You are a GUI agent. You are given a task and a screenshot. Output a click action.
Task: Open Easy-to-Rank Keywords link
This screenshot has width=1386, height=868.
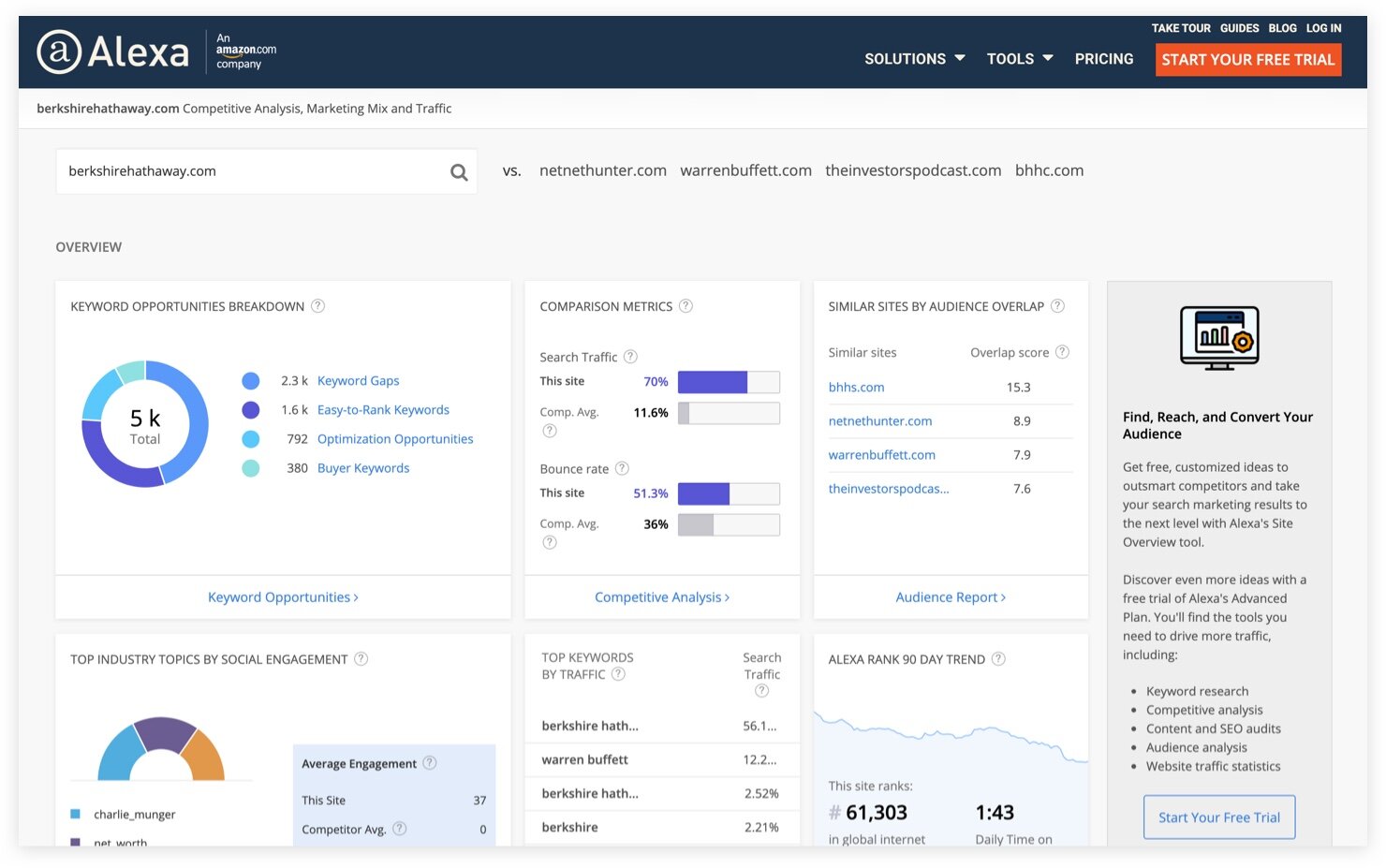point(383,410)
